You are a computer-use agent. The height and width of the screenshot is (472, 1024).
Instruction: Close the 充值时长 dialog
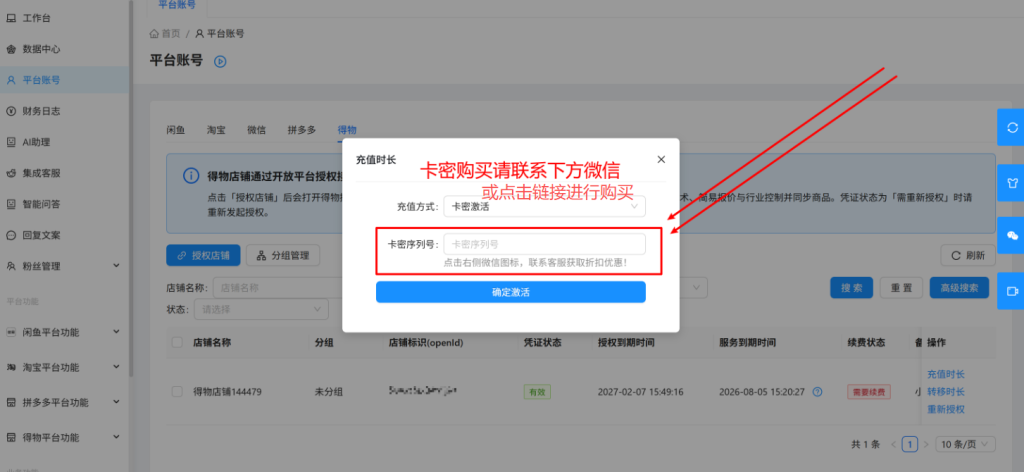click(661, 159)
